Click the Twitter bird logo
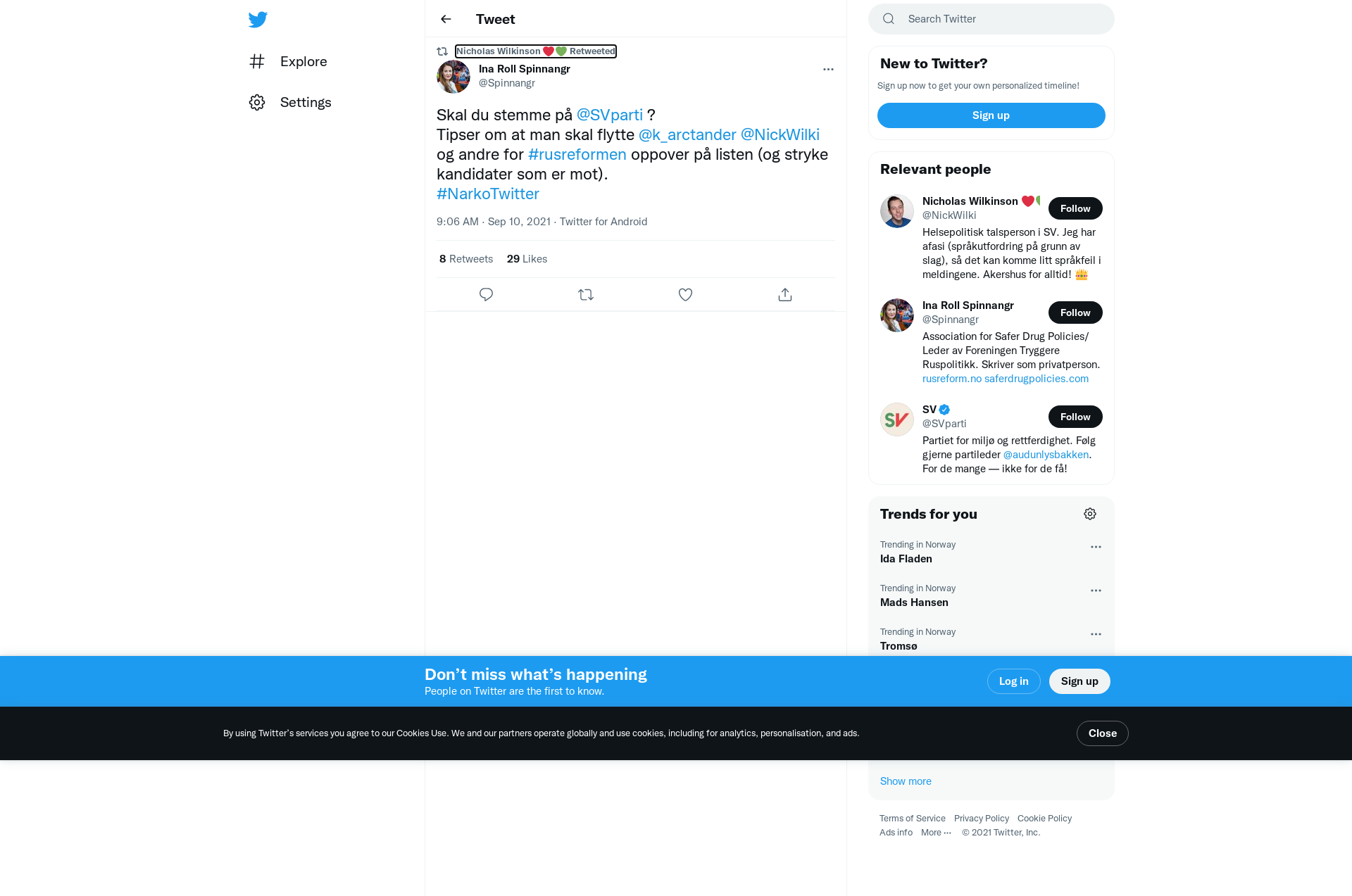 click(x=258, y=19)
